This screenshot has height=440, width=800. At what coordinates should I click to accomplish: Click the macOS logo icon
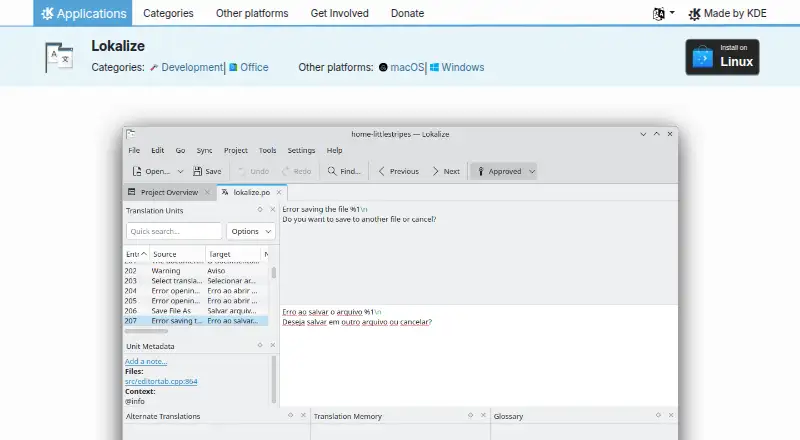[383, 67]
